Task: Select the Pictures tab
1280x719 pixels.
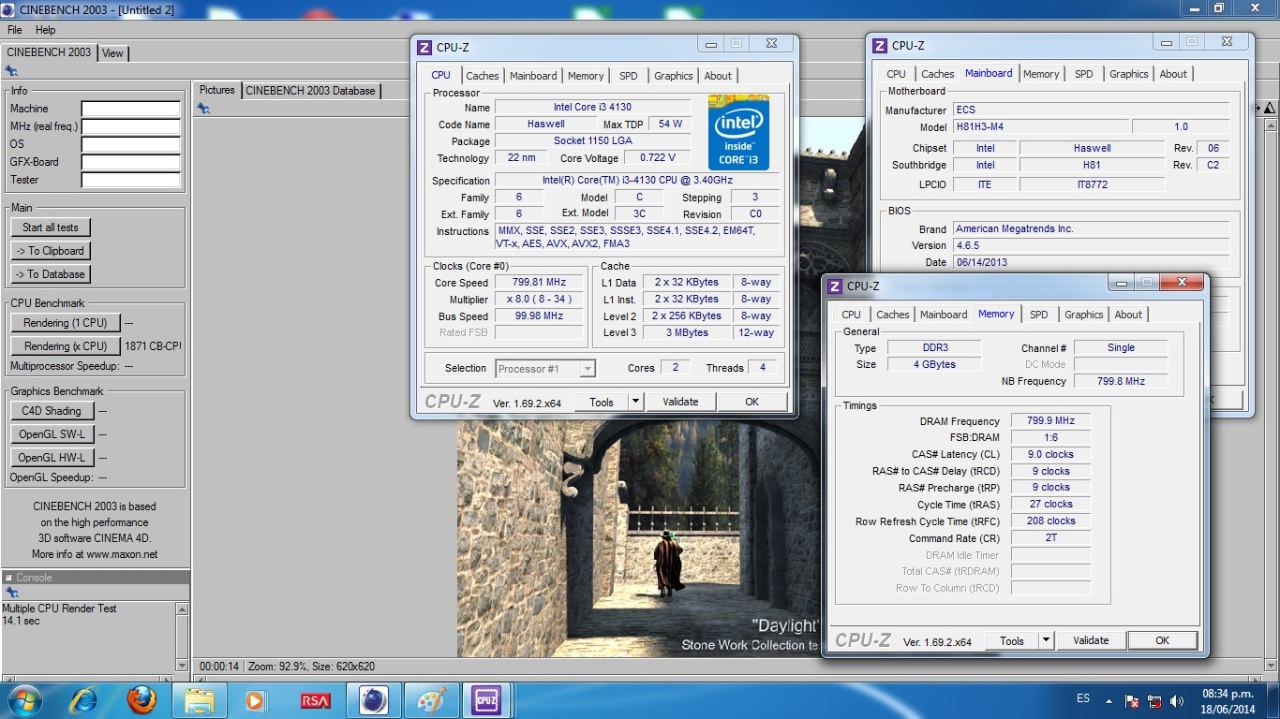Action: [216, 90]
